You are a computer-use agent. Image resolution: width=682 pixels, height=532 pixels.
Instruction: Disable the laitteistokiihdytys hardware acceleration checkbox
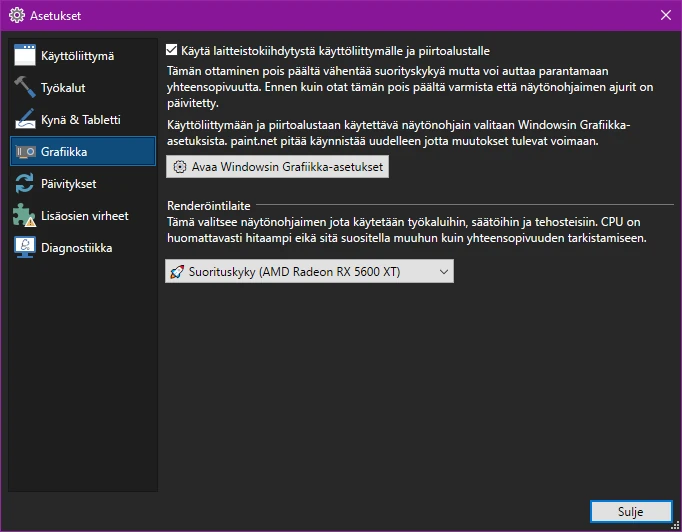click(x=171, y=49)
